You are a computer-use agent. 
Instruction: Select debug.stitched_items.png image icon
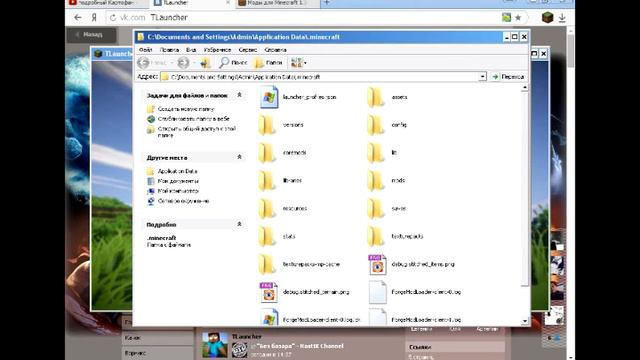(x=377, y=264)
